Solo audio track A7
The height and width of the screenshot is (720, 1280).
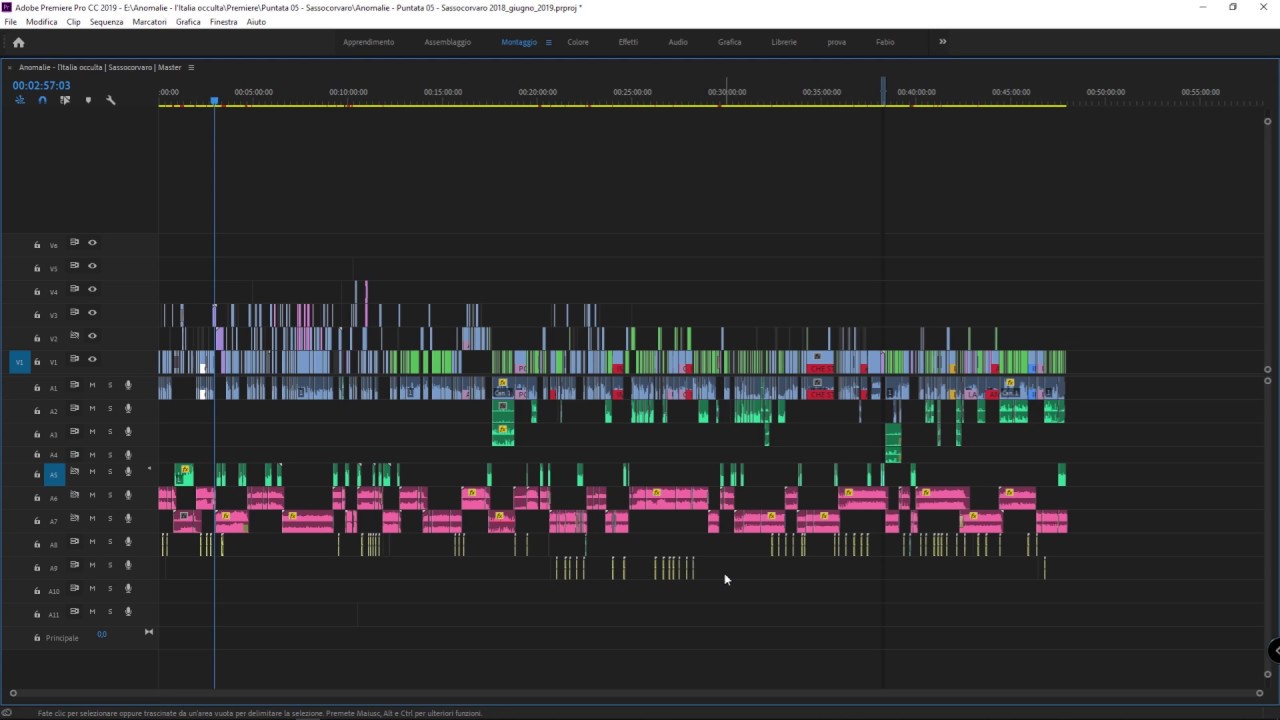coord(110,518)
